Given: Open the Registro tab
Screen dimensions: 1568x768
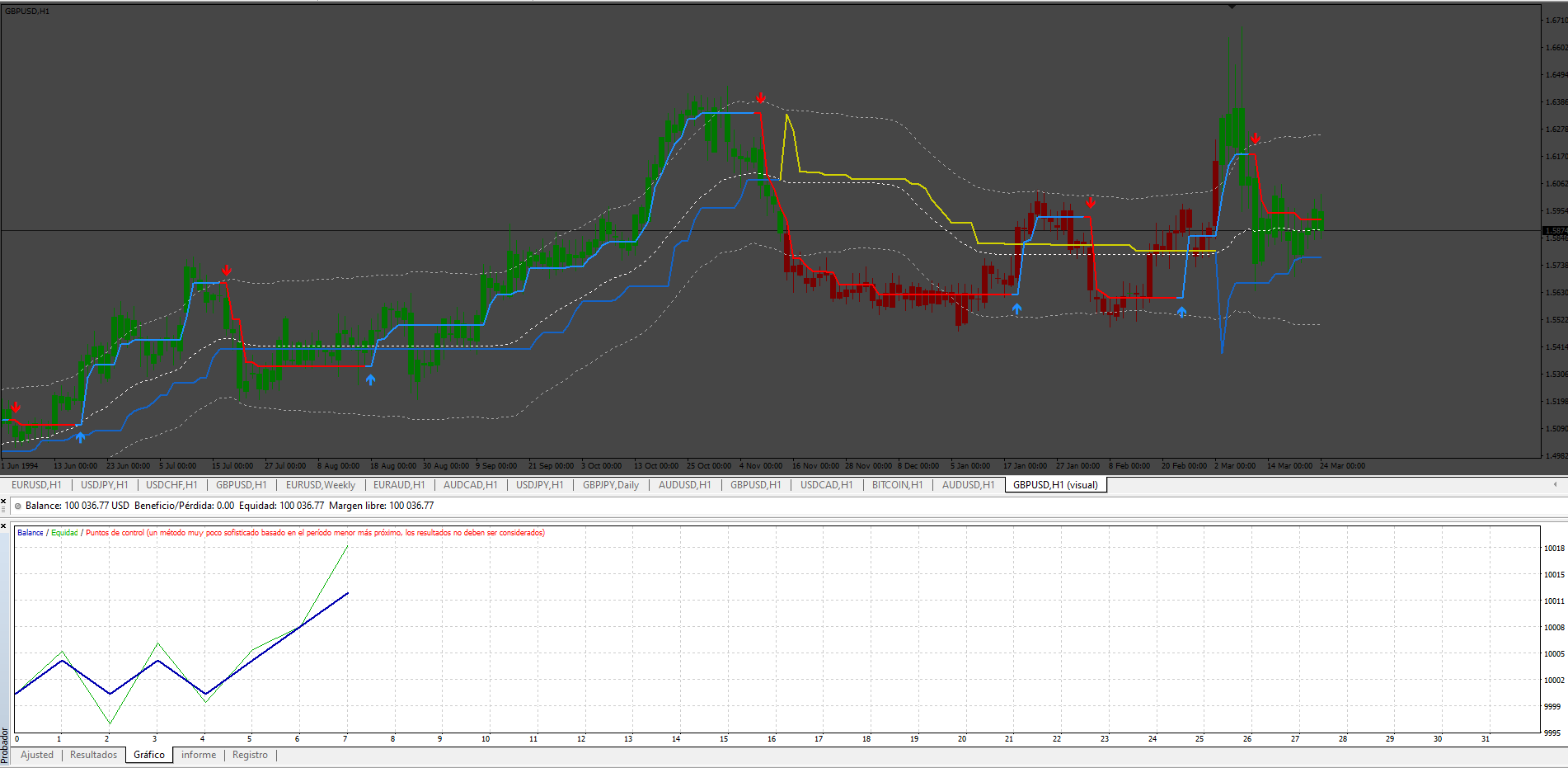Looking at the screenshot, I should coord(250,755).
